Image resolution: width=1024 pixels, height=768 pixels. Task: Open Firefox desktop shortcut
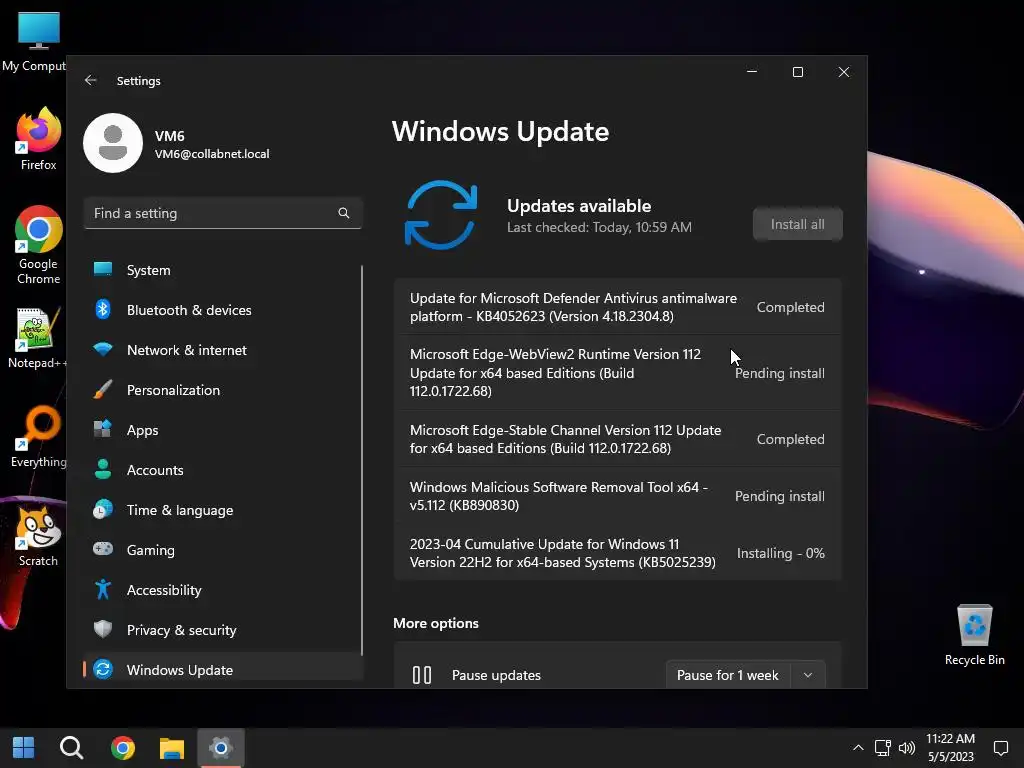[38, 139]
